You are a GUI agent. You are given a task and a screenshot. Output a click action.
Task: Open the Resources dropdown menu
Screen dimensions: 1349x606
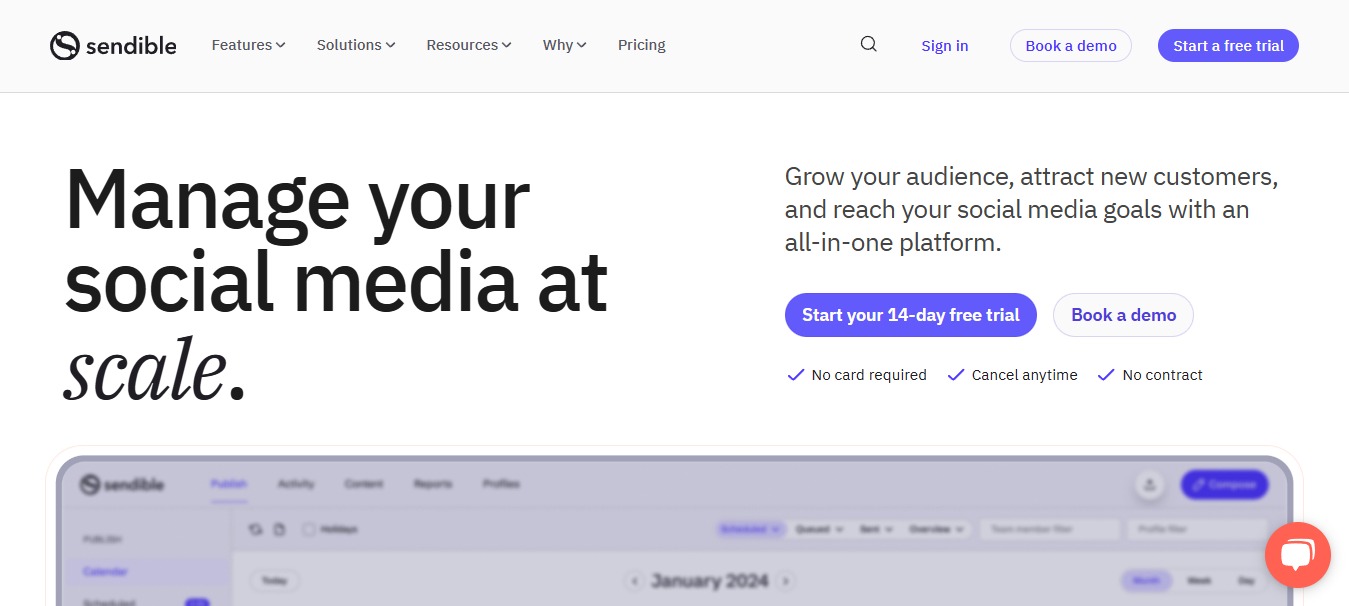(468, 45)
